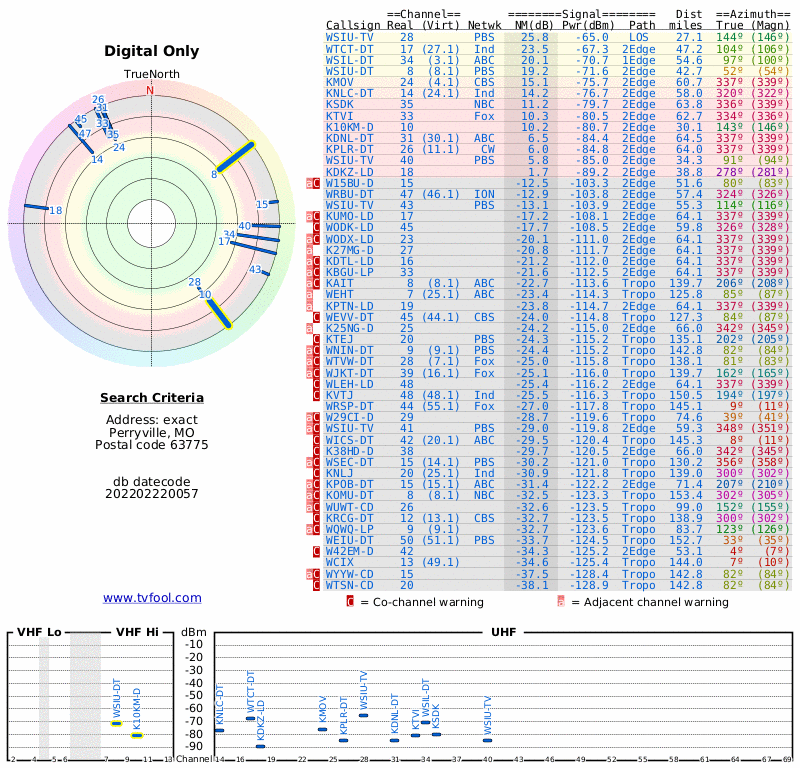Click the a warning badge beside K25NG-D
This screenshot has height=768, width=800.
tap(309, 328)
